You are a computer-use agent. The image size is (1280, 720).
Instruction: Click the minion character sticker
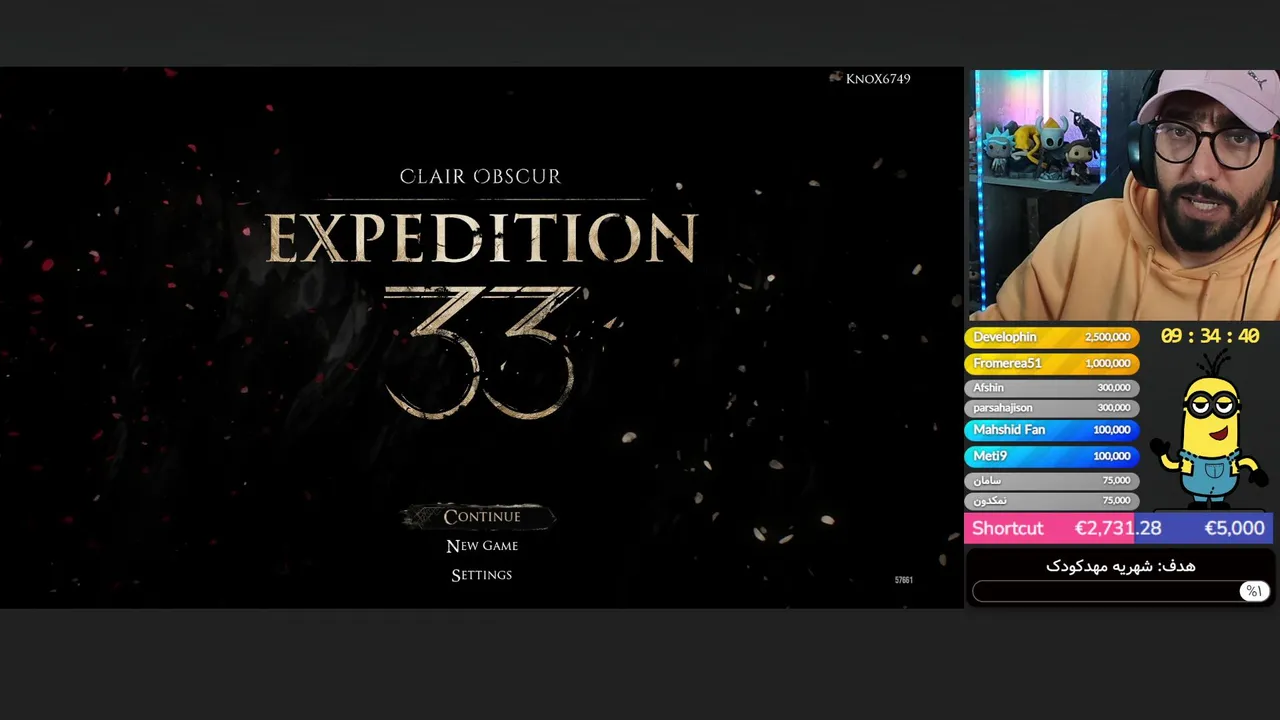pos(1211,428)
